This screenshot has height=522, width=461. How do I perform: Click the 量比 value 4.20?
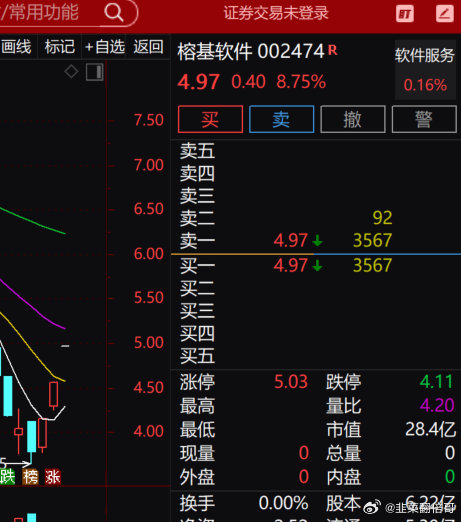[x=437, y=405]
